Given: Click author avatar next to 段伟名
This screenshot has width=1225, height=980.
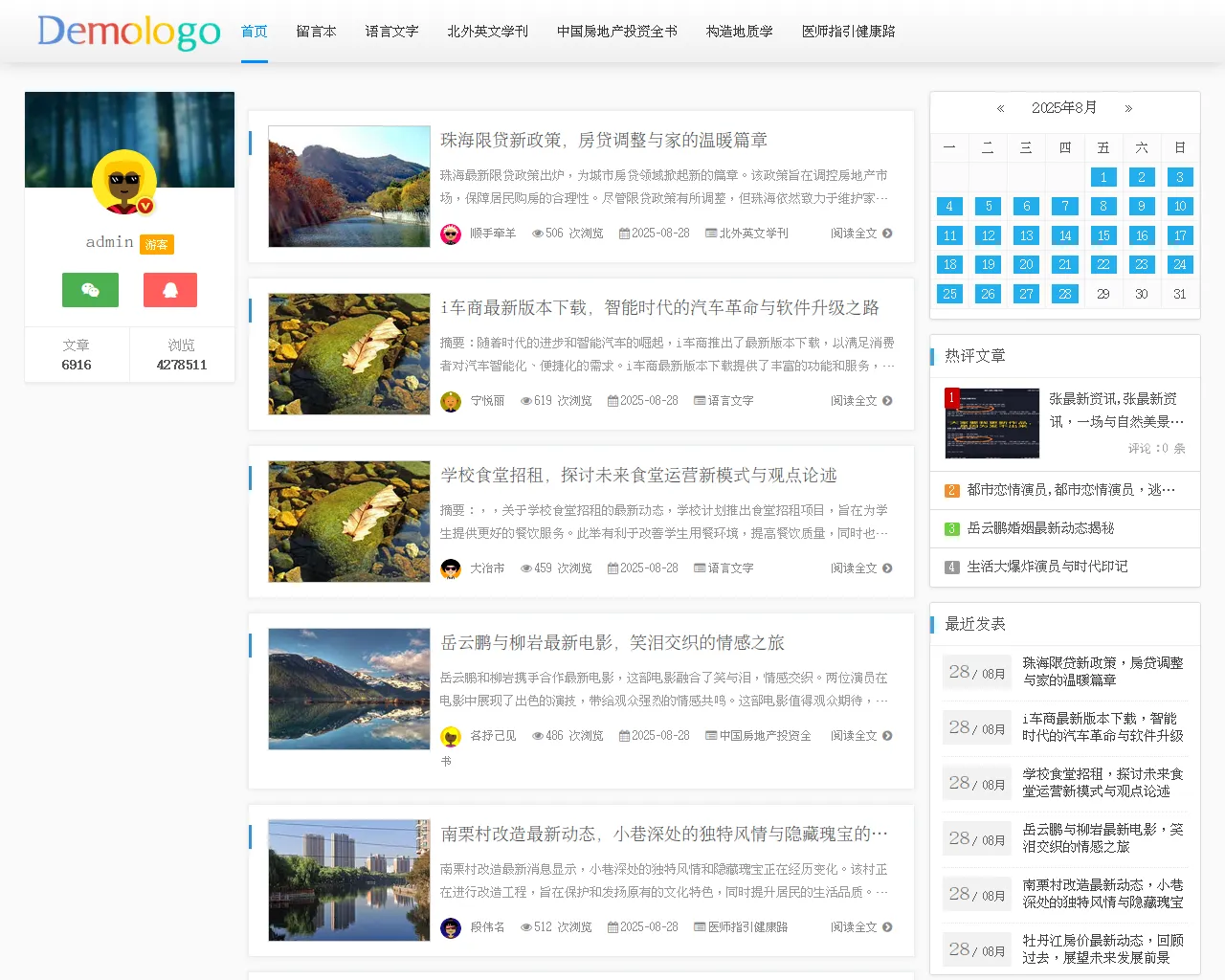Looking at the screenshot, I should [451, 927].
